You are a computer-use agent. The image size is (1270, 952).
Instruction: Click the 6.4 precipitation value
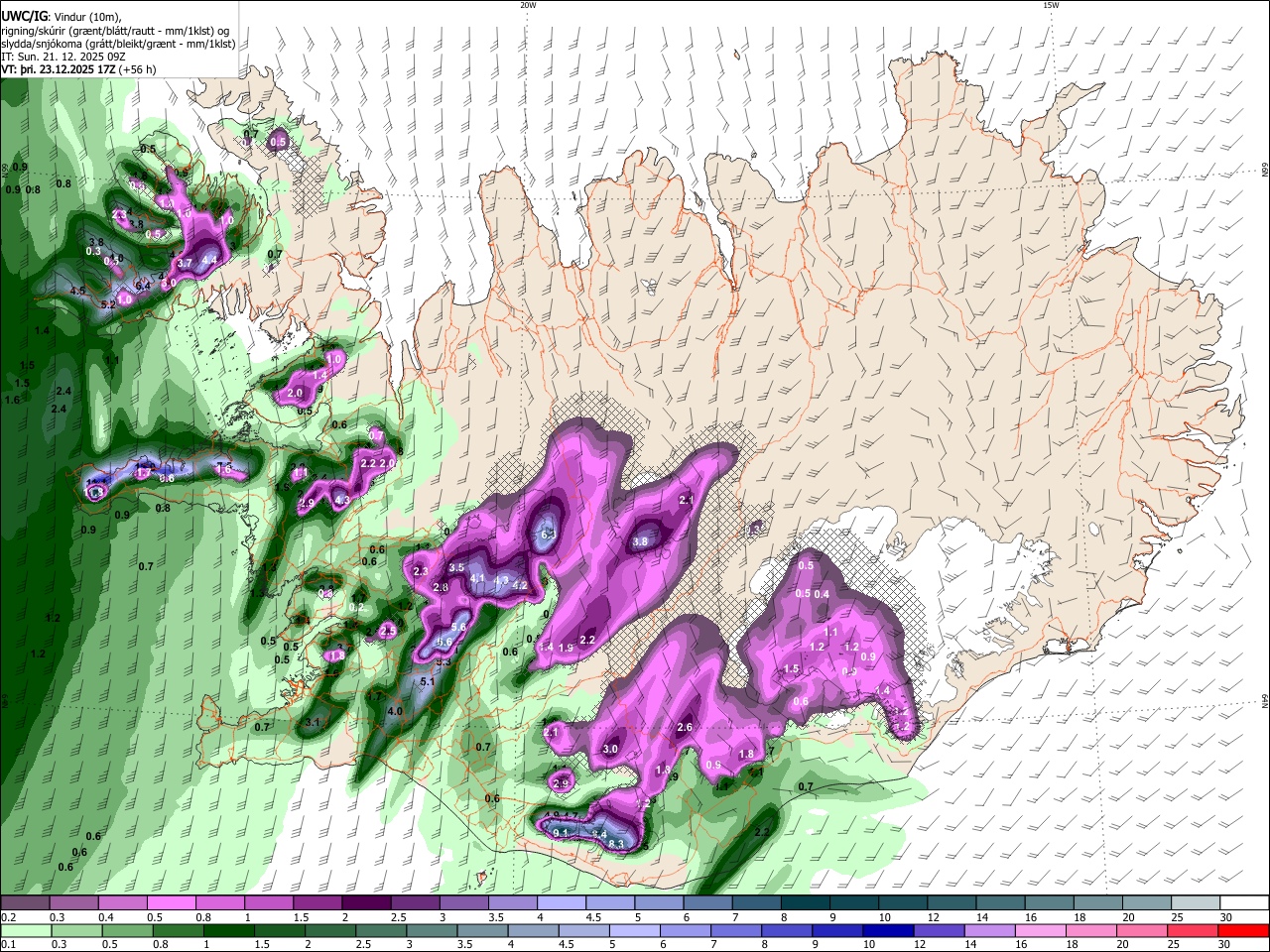(142, 287)
